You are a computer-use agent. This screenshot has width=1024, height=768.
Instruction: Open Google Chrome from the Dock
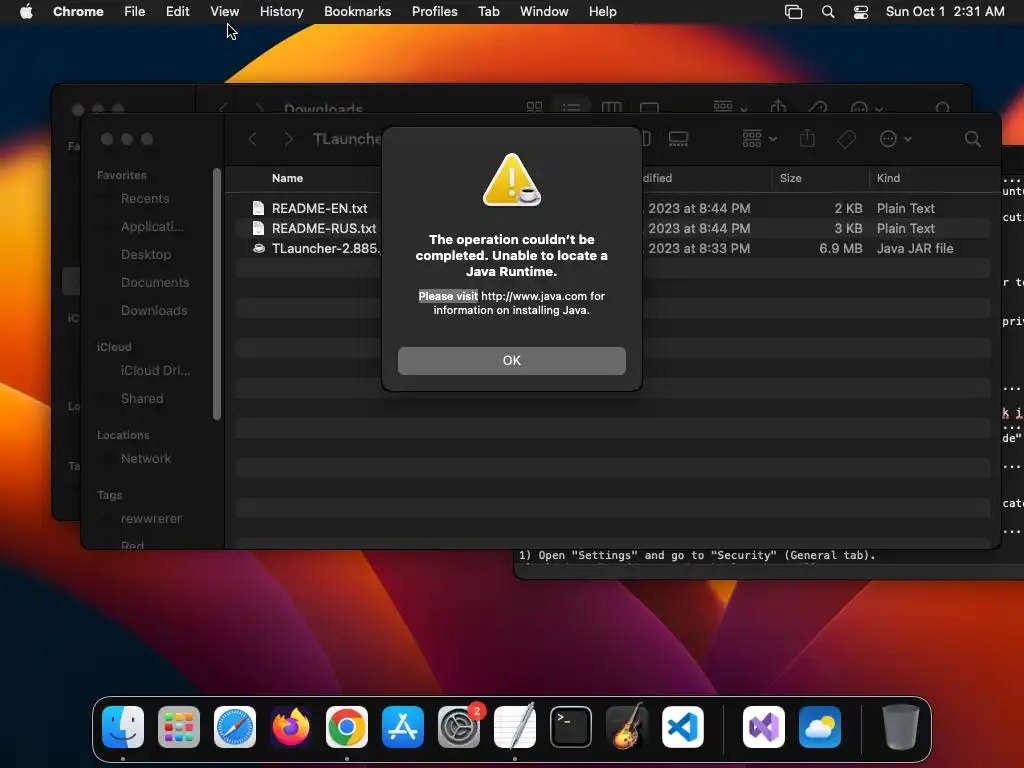347,727
